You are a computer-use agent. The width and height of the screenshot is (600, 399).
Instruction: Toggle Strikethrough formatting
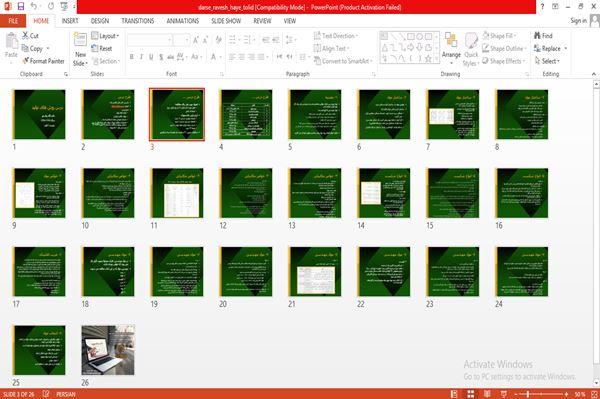click(171, 57)
